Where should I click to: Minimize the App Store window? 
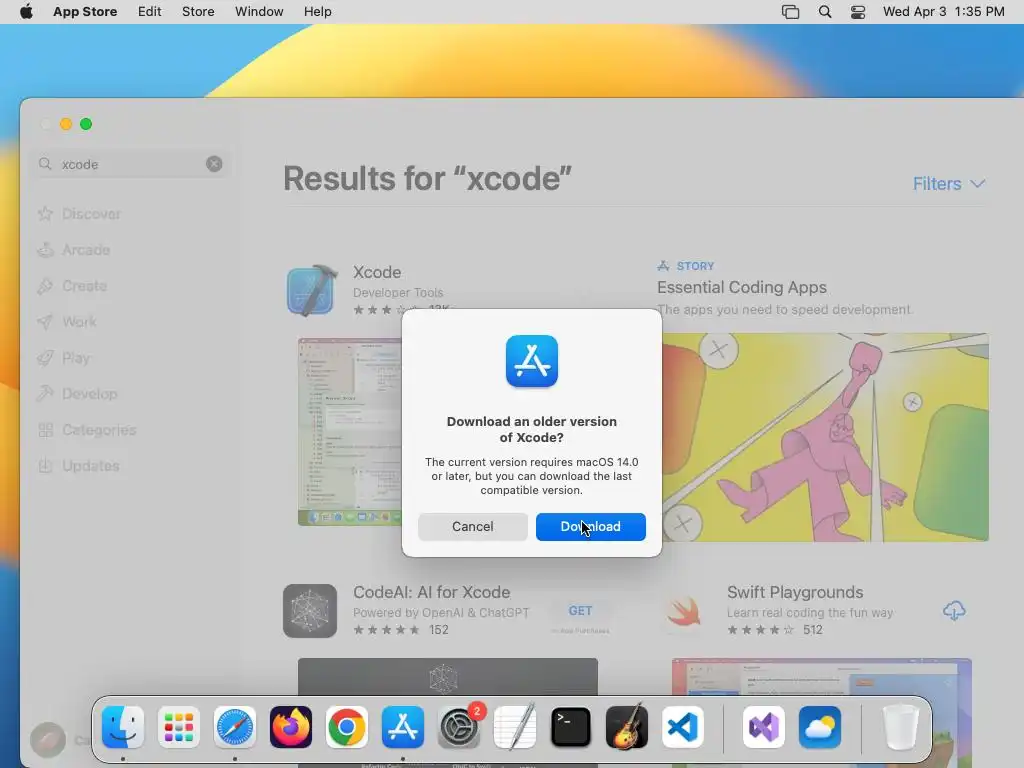coord(66,124)
